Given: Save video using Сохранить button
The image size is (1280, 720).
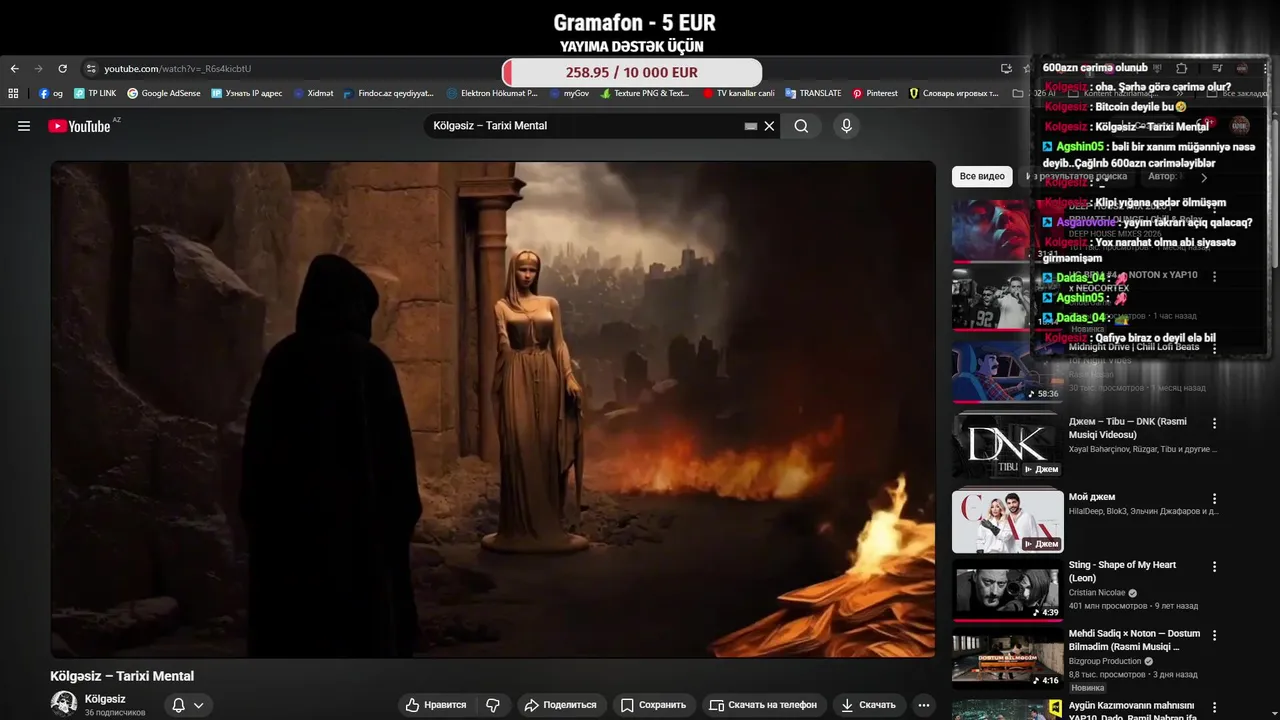Looking at the screenshot, I should pyautogui.click(x=653, y=705).
